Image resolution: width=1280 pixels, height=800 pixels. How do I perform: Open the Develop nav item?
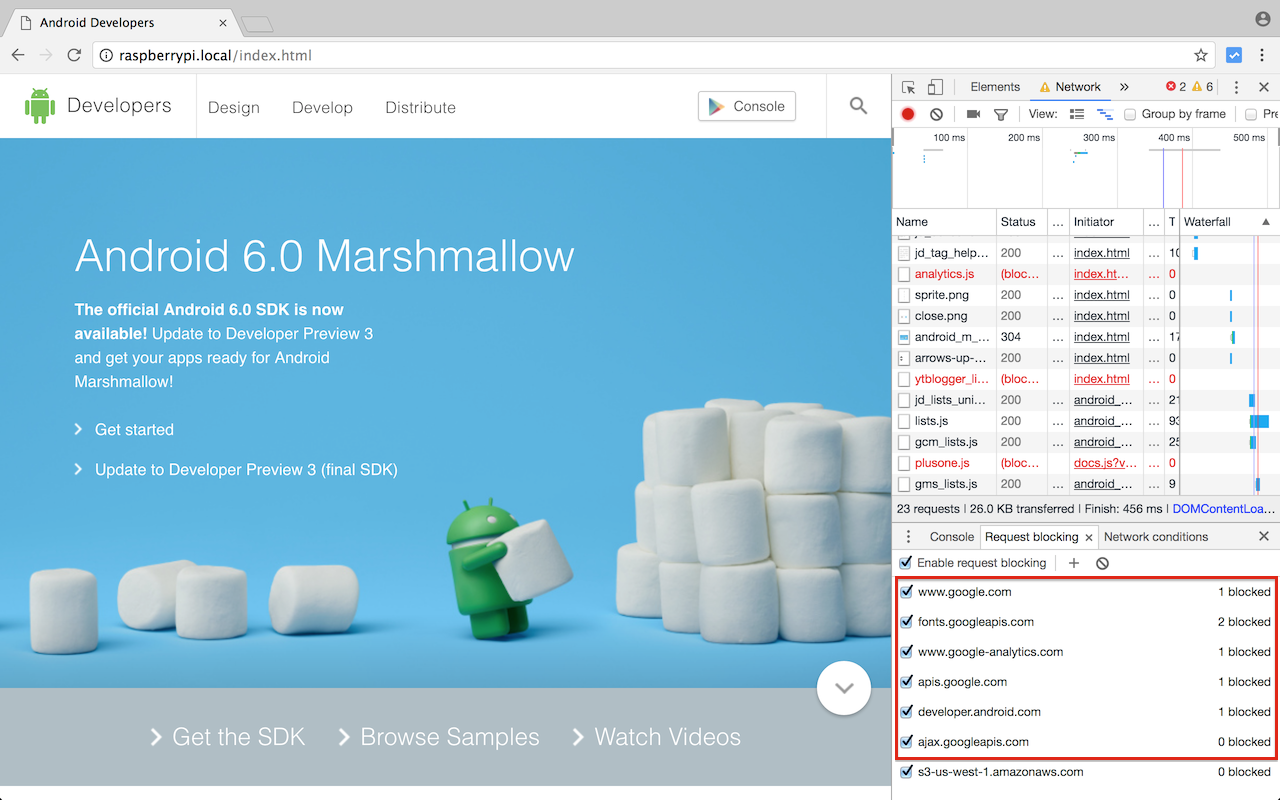click(322, 107)
